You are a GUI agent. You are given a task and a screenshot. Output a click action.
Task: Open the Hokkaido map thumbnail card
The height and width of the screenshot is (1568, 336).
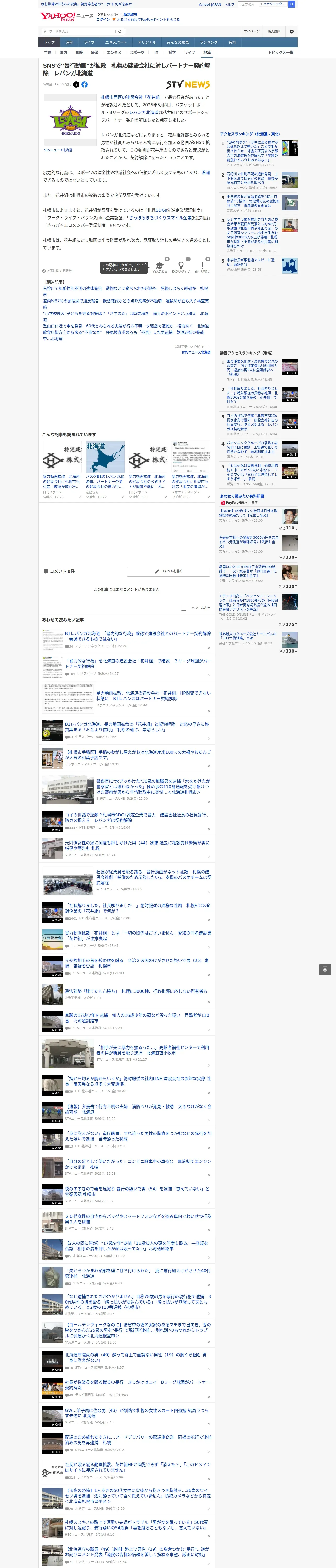click(x=105, y=457)
